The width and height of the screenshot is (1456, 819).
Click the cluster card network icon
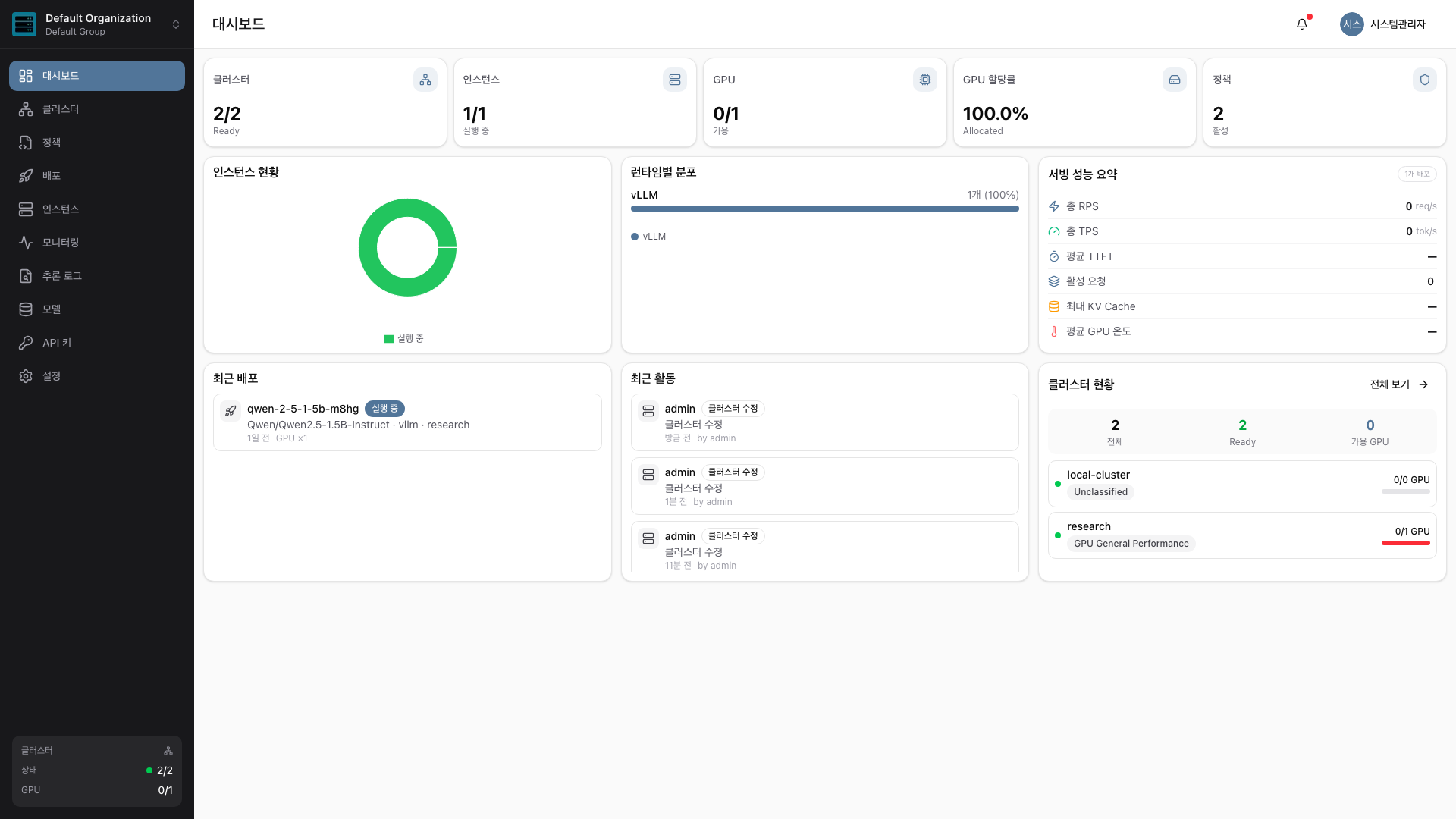pos(425,80)
